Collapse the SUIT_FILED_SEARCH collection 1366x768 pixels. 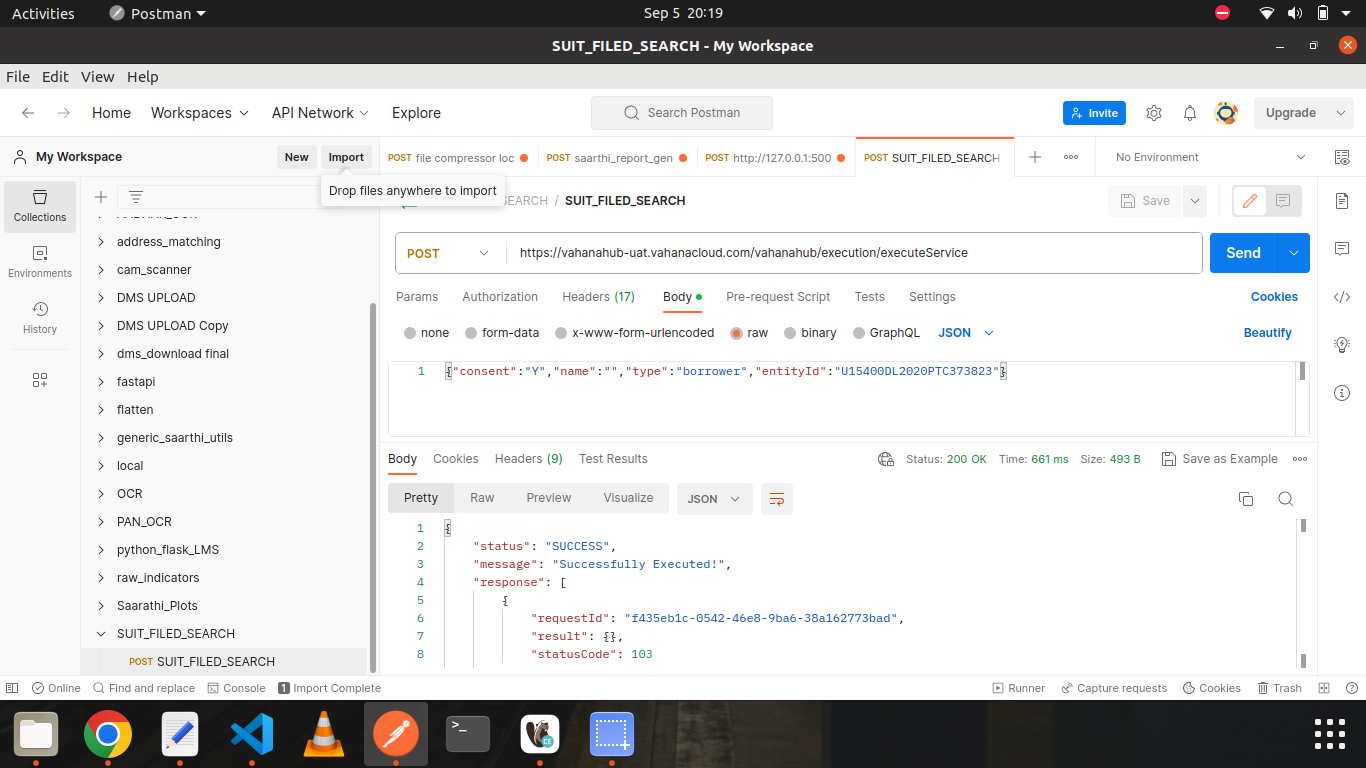pyautogui.click(x=101, y=634)
